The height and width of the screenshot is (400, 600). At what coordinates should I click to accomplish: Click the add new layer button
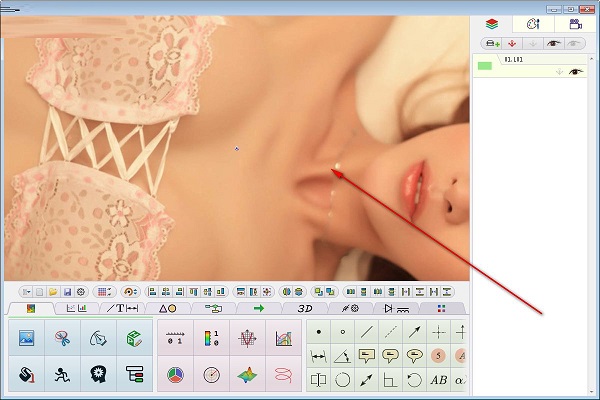click(x=492, y=44)
